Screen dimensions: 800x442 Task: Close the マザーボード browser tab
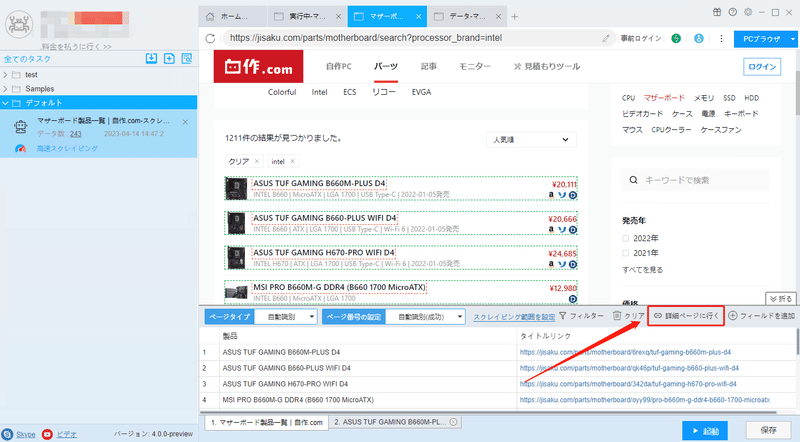(x=418, y=16)
